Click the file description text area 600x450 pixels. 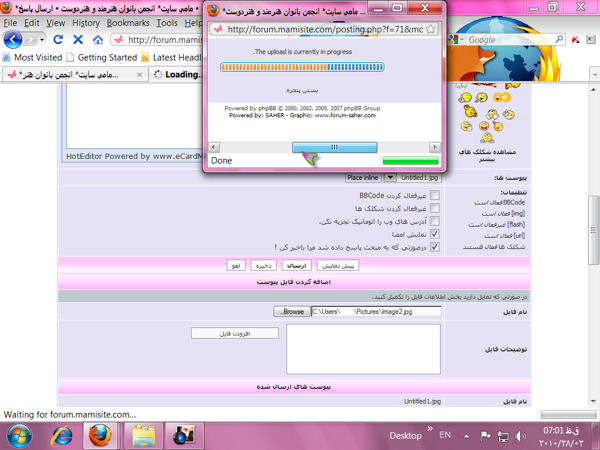(364, 349)
